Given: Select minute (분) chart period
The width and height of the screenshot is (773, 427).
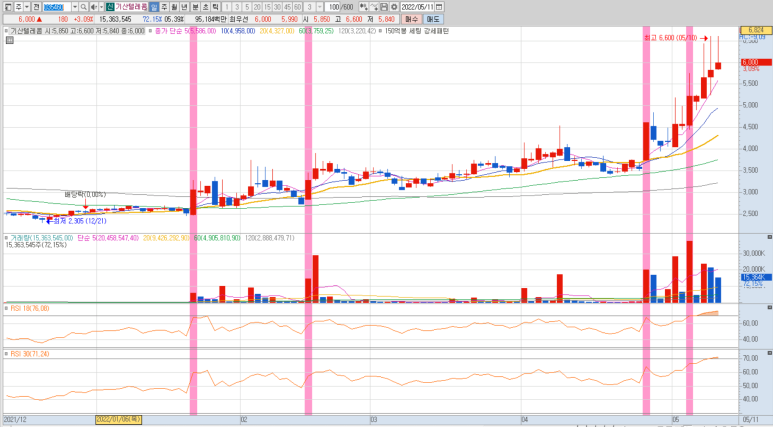Looking at the screenshot, I should [x=195, y=7].
